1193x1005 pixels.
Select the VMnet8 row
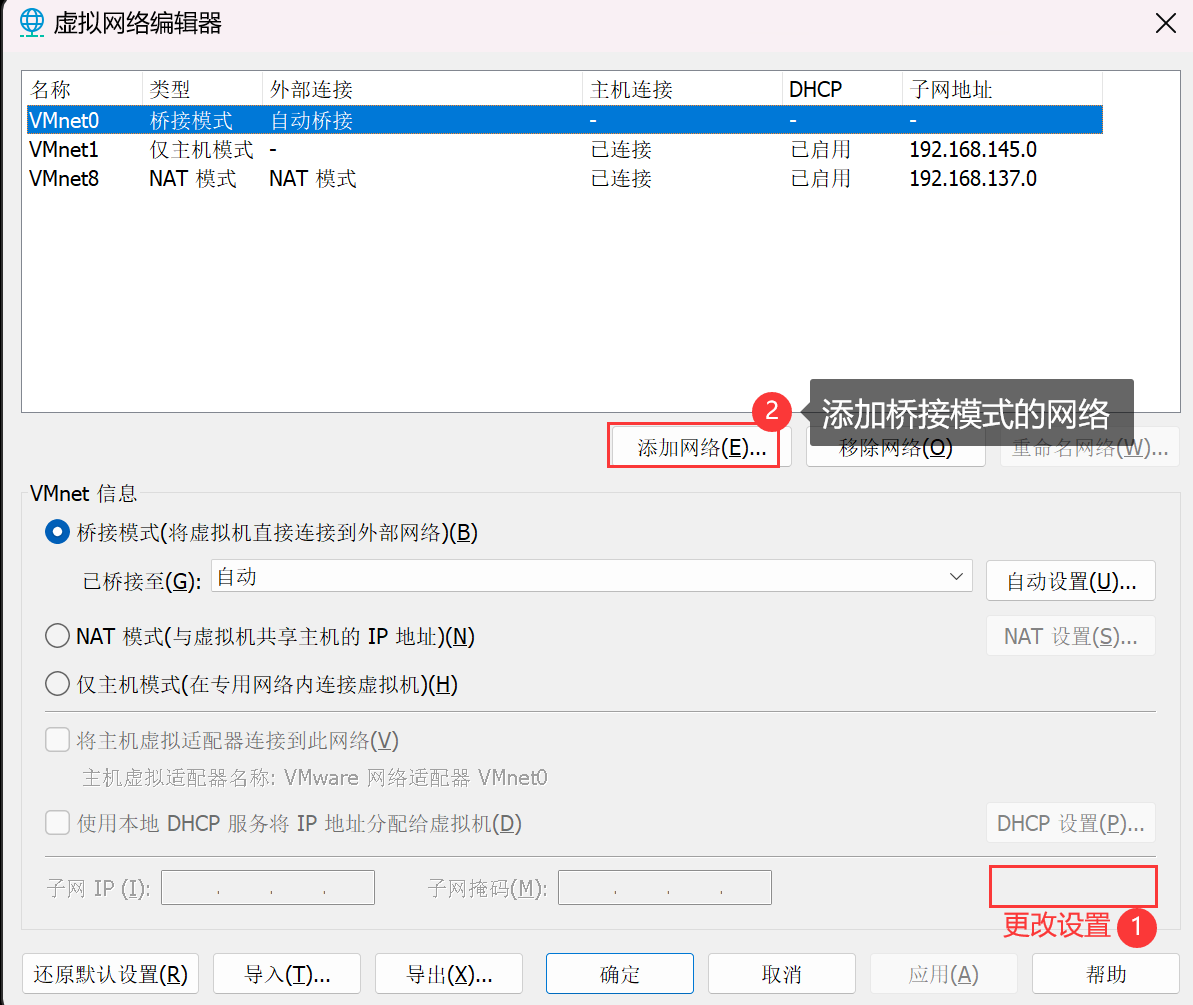pyautogui.click(x=565, y=178)
